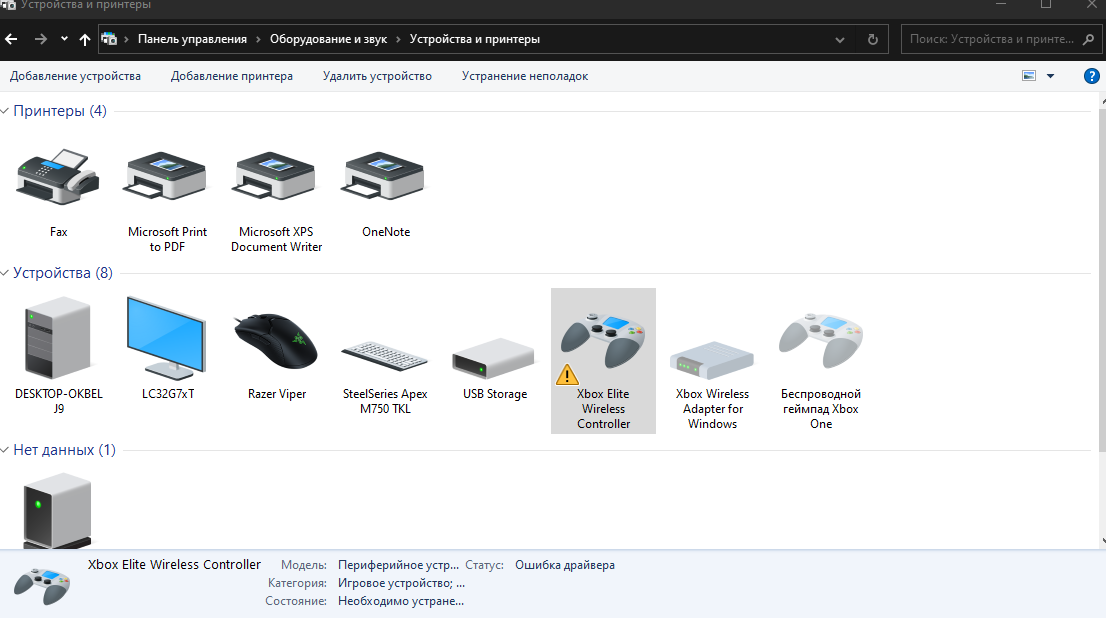Open help with the blue question icon
The height and width of the screenshot is (618, 1106).
(x=1091, y=76)
